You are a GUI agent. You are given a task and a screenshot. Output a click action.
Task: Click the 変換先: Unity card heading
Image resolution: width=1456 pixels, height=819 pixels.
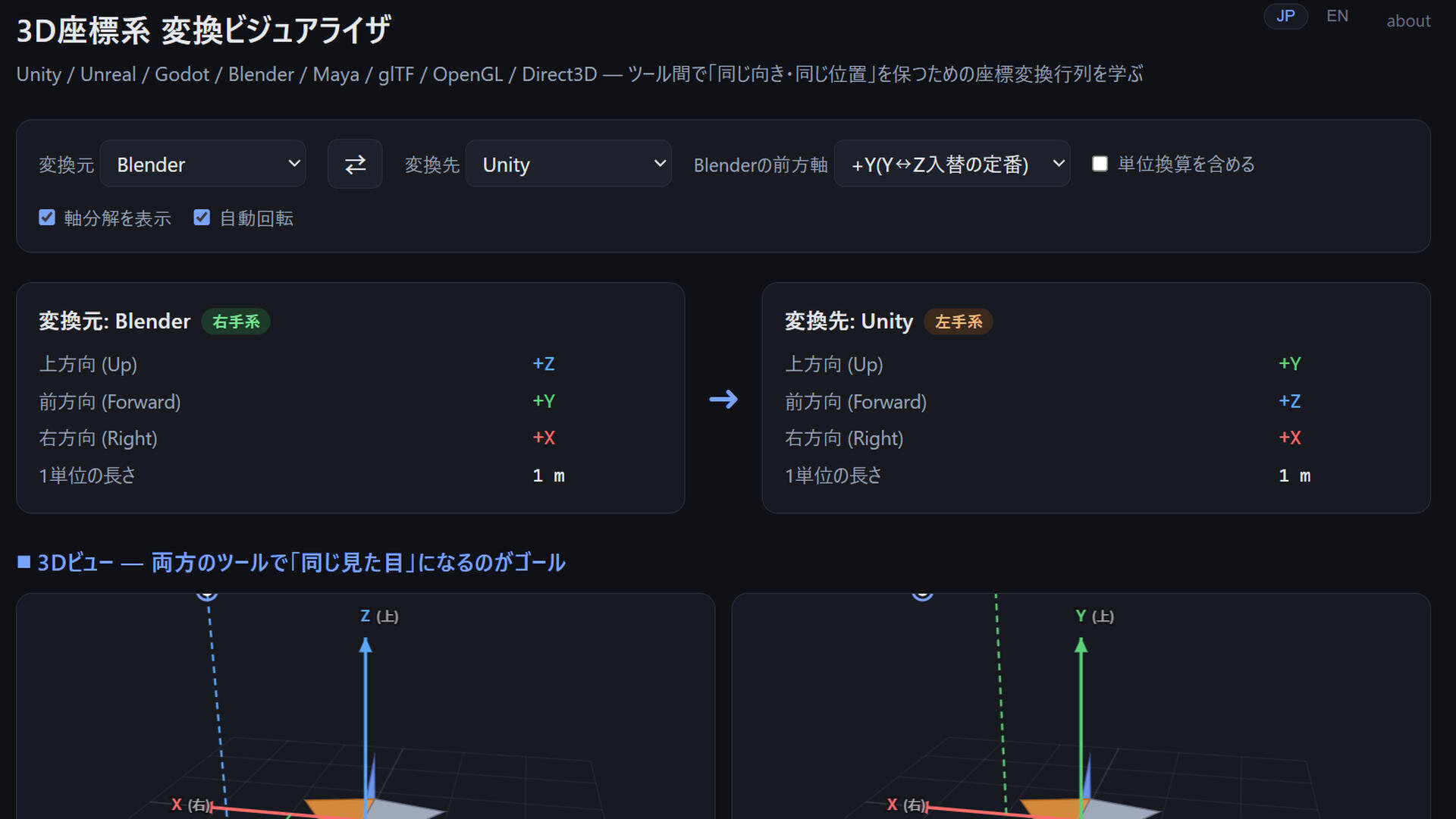coord(849,322)
